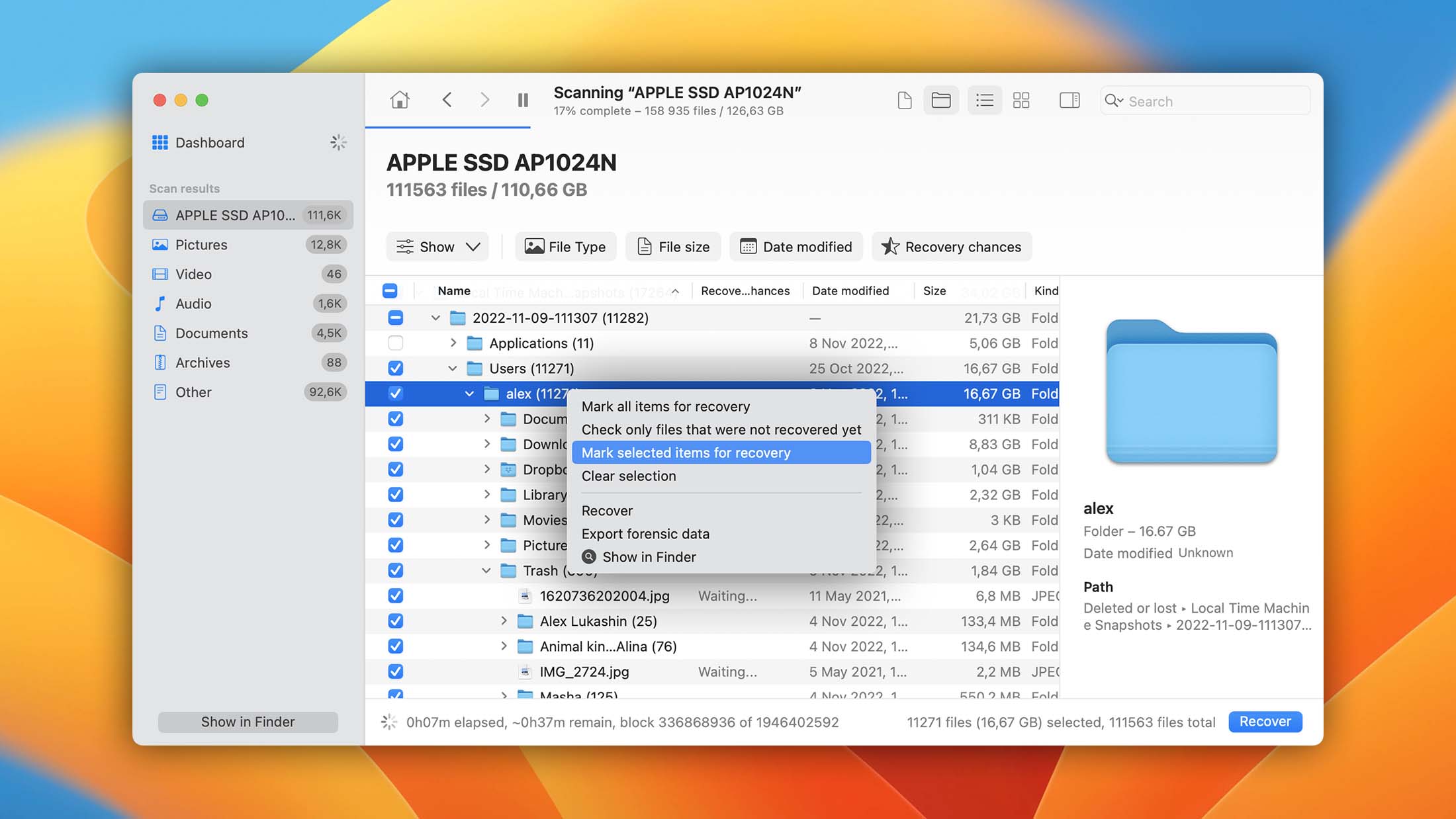Uncheck the Alex Lukashin (25) checkbox
This screenshot has height=819, width=1456.
[395, 621]
